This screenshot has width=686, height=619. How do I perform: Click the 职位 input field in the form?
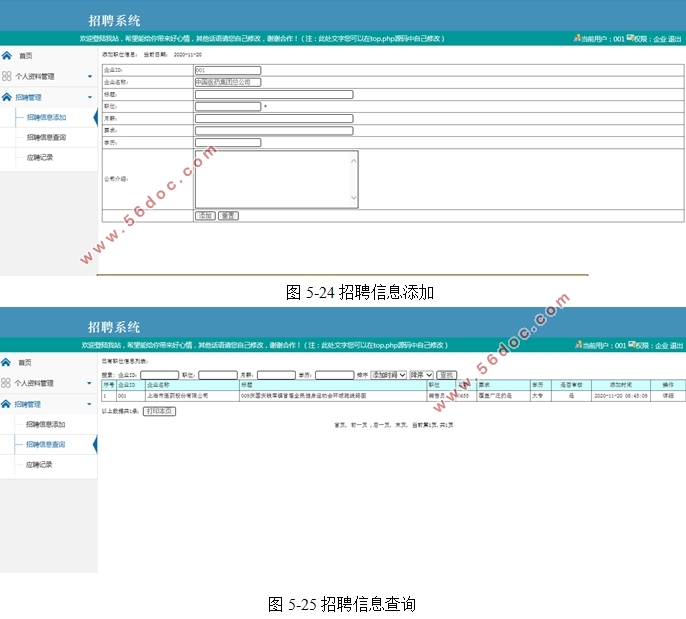coord(228,106)
